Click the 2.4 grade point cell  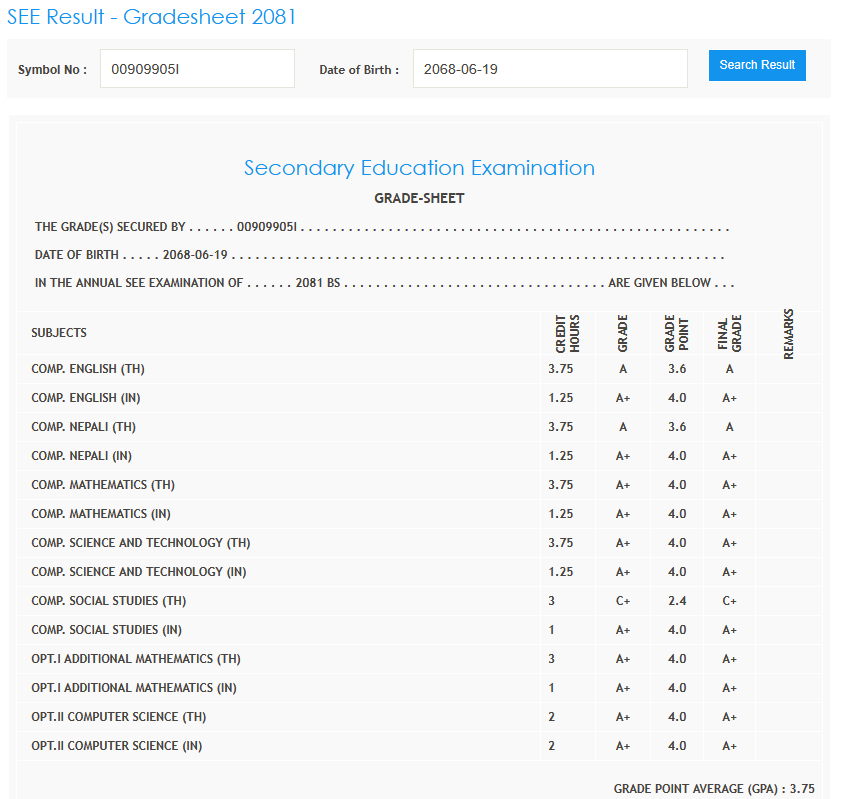(x=676, y=601)
